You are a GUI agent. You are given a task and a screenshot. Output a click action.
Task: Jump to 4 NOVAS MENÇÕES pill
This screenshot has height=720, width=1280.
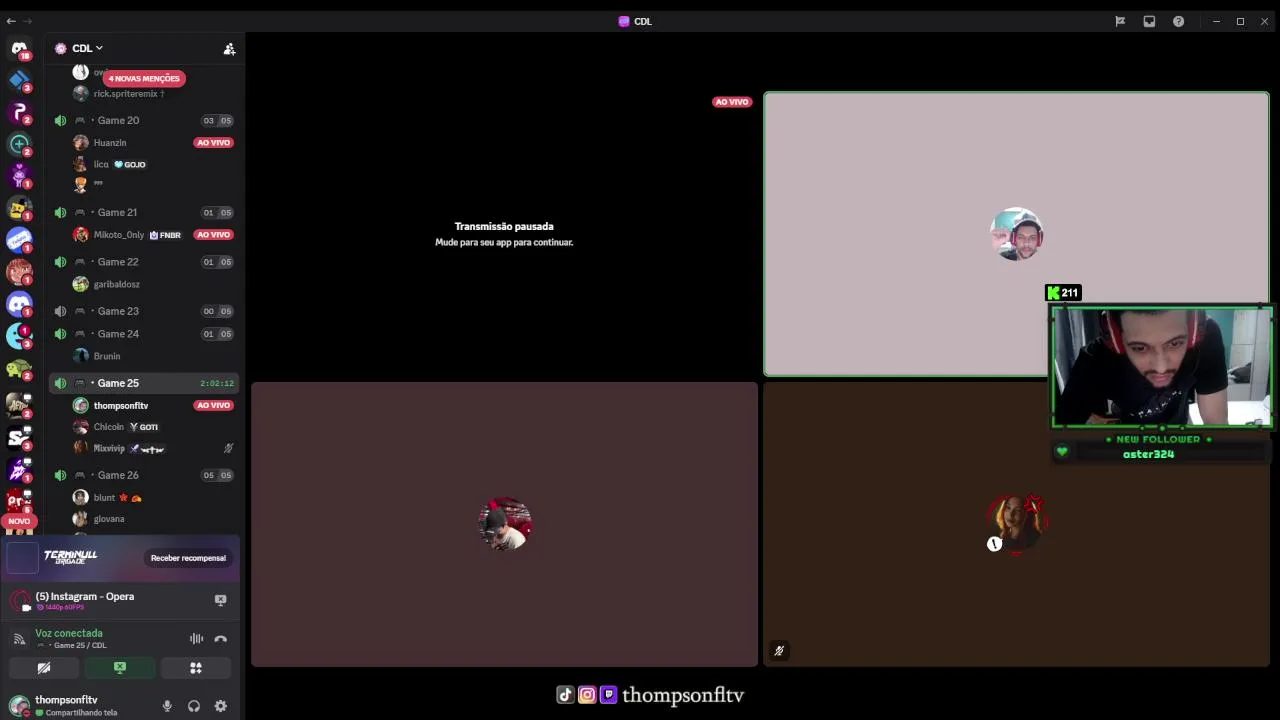(144, 78)
